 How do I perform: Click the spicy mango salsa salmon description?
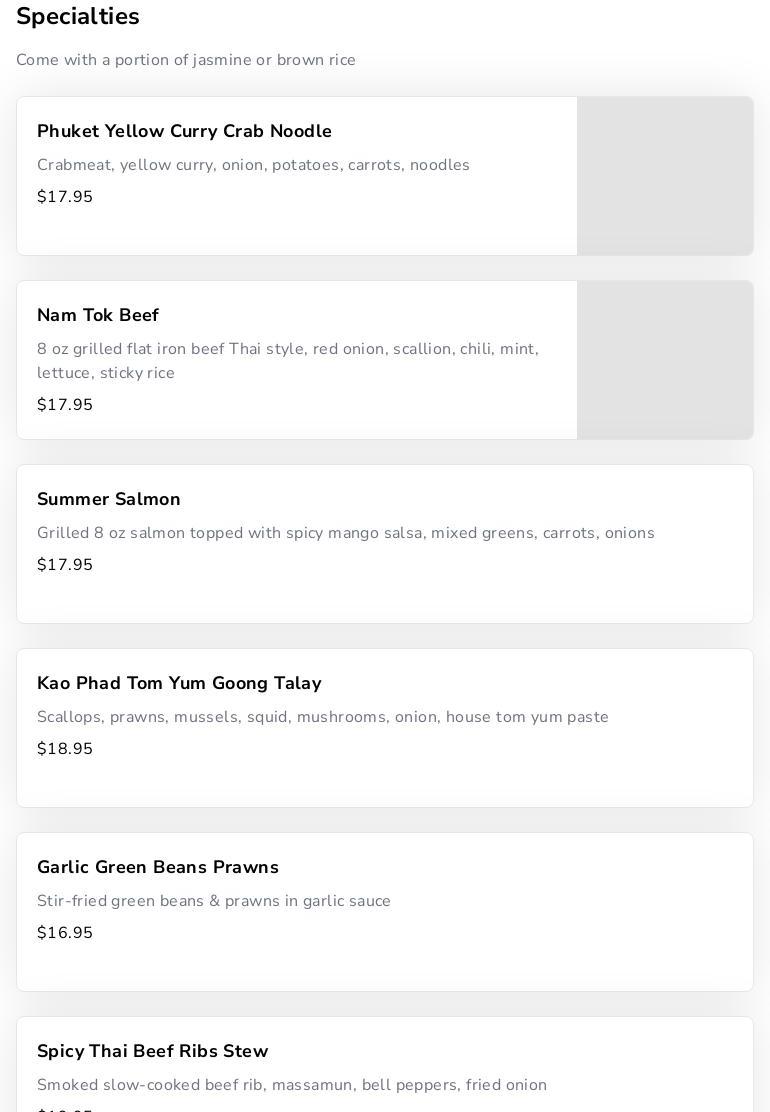pyautogui.click(x=346, y=533)
